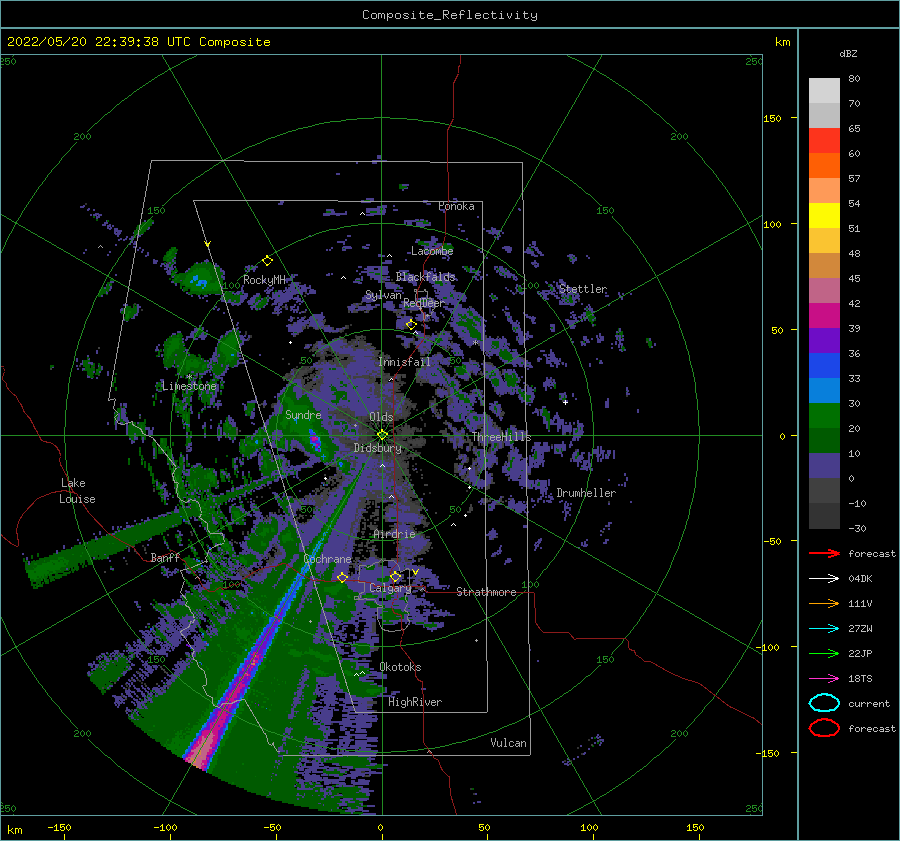Click the cyan current ellipse in legend

tap(824, 703)
